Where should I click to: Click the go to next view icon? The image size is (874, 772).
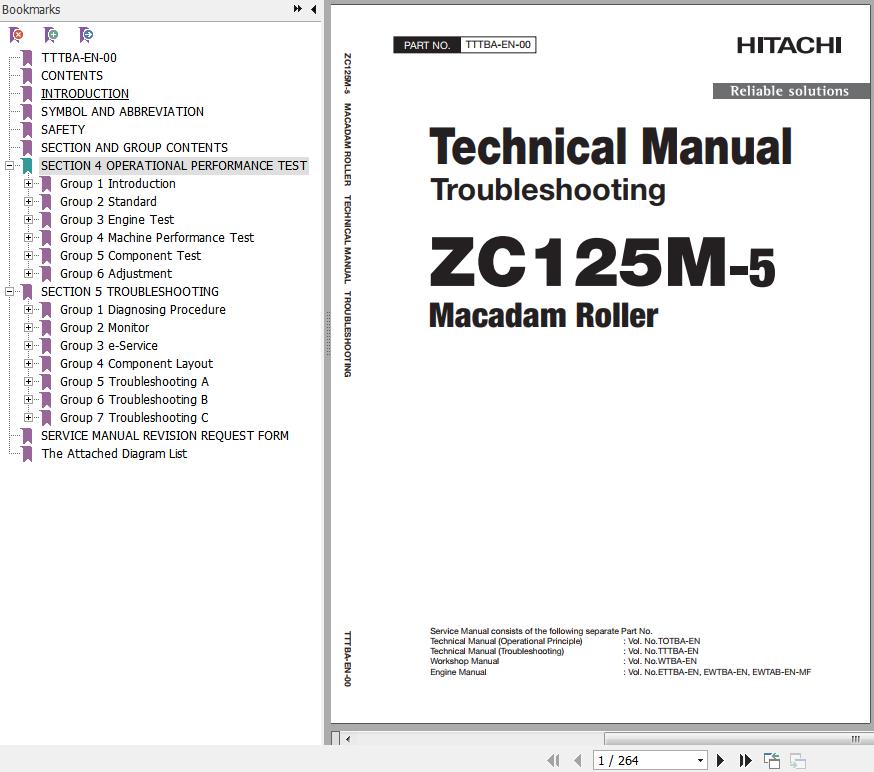pyautogui.click(x=798, y=760)
